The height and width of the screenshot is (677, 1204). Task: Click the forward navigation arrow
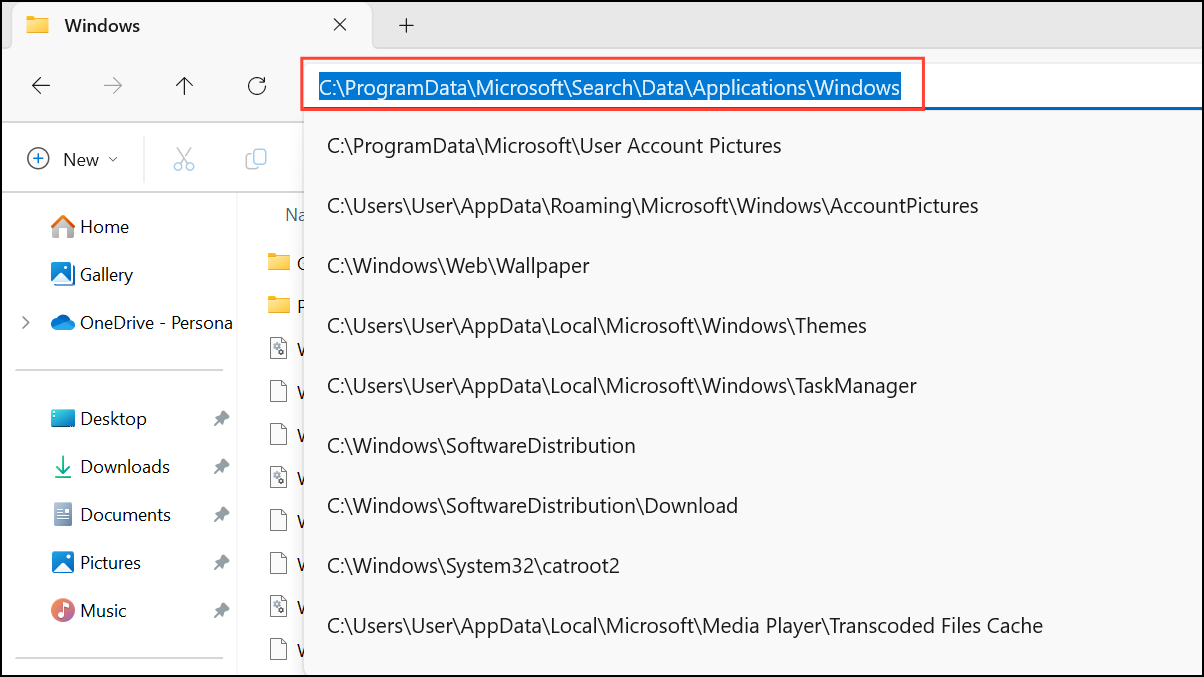point(113,86)
